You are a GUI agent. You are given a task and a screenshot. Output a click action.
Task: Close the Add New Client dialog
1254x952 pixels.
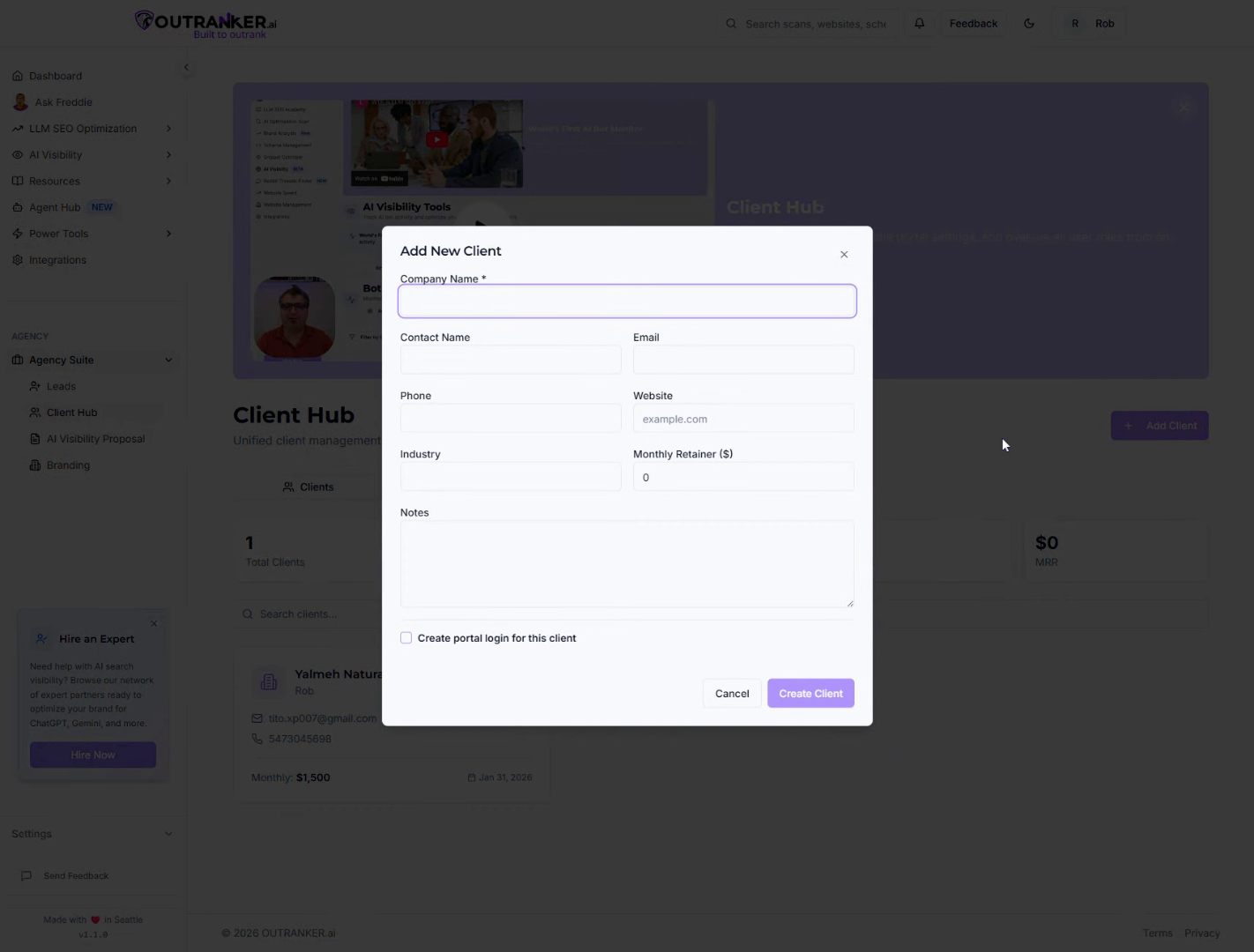[x=844, y=255]
